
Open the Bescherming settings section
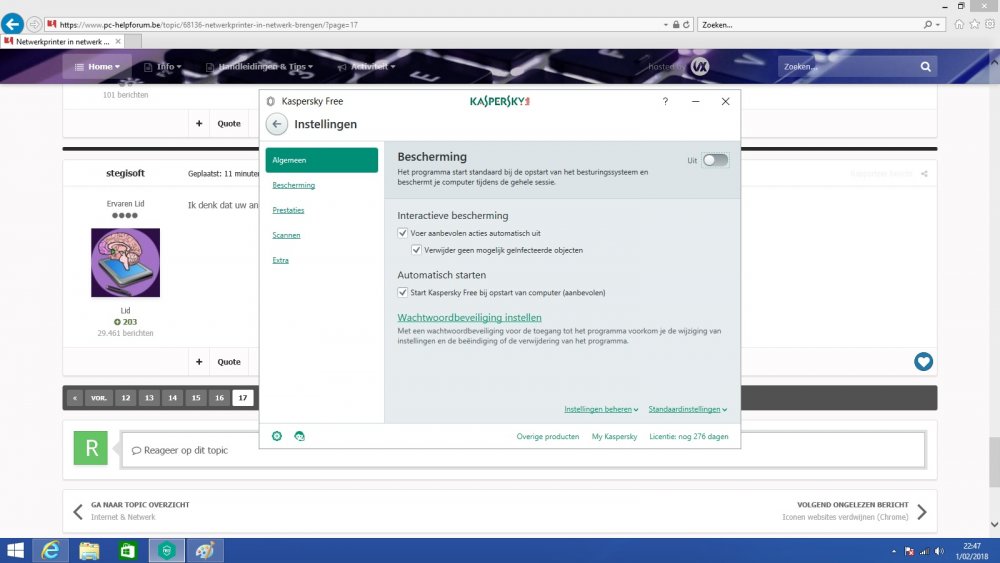point(293,186)
